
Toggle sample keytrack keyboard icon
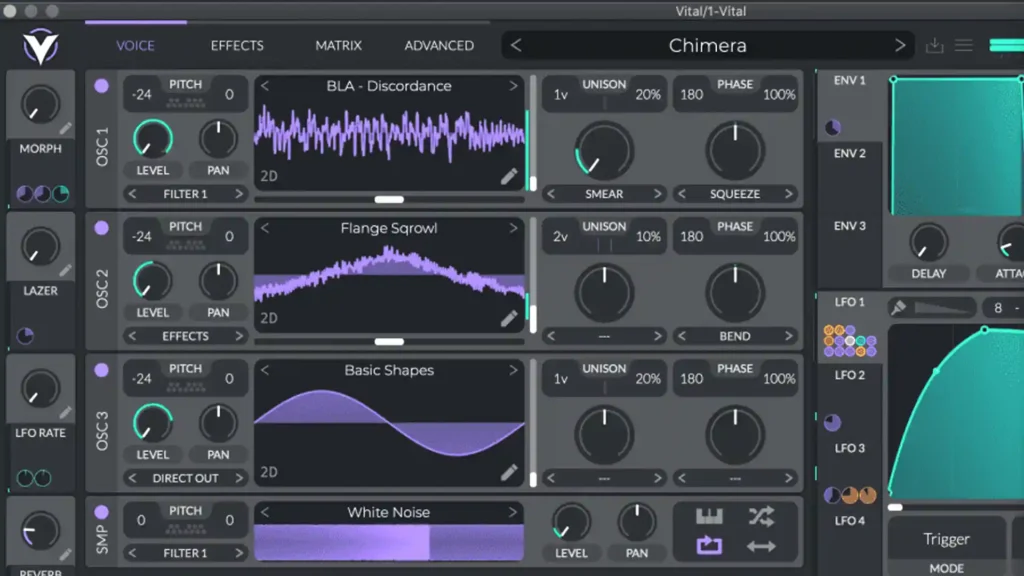(709, 517)
